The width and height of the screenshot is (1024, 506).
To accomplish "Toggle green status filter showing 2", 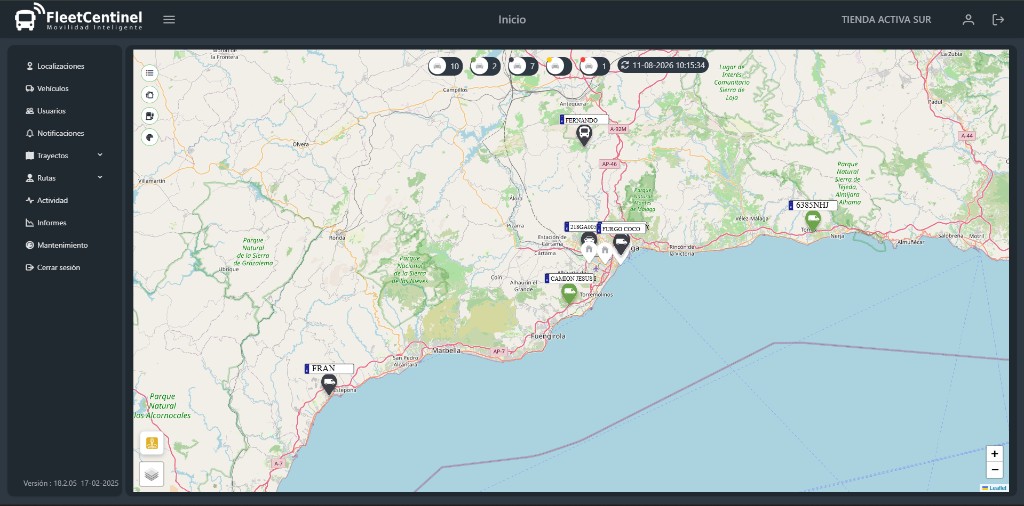I will tap(485, 66).
